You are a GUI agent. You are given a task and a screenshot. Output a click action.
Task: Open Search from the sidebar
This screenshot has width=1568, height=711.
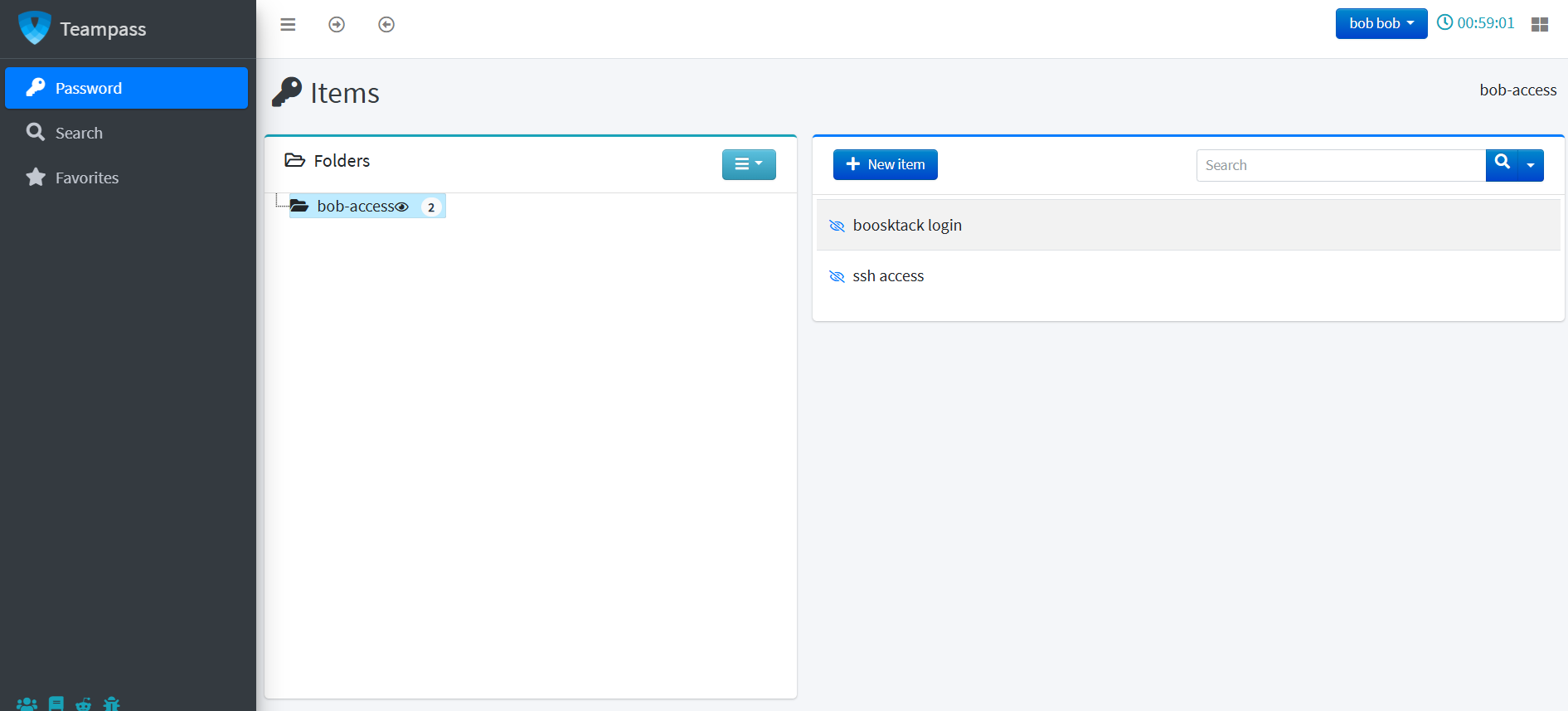pyautogui.click(x=126, y=133)
